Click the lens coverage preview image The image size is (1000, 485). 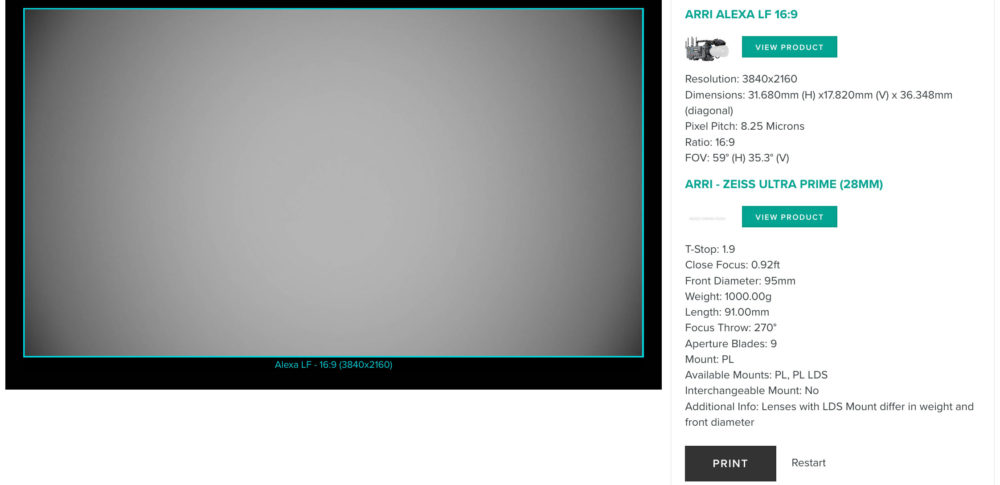point(333,183)
